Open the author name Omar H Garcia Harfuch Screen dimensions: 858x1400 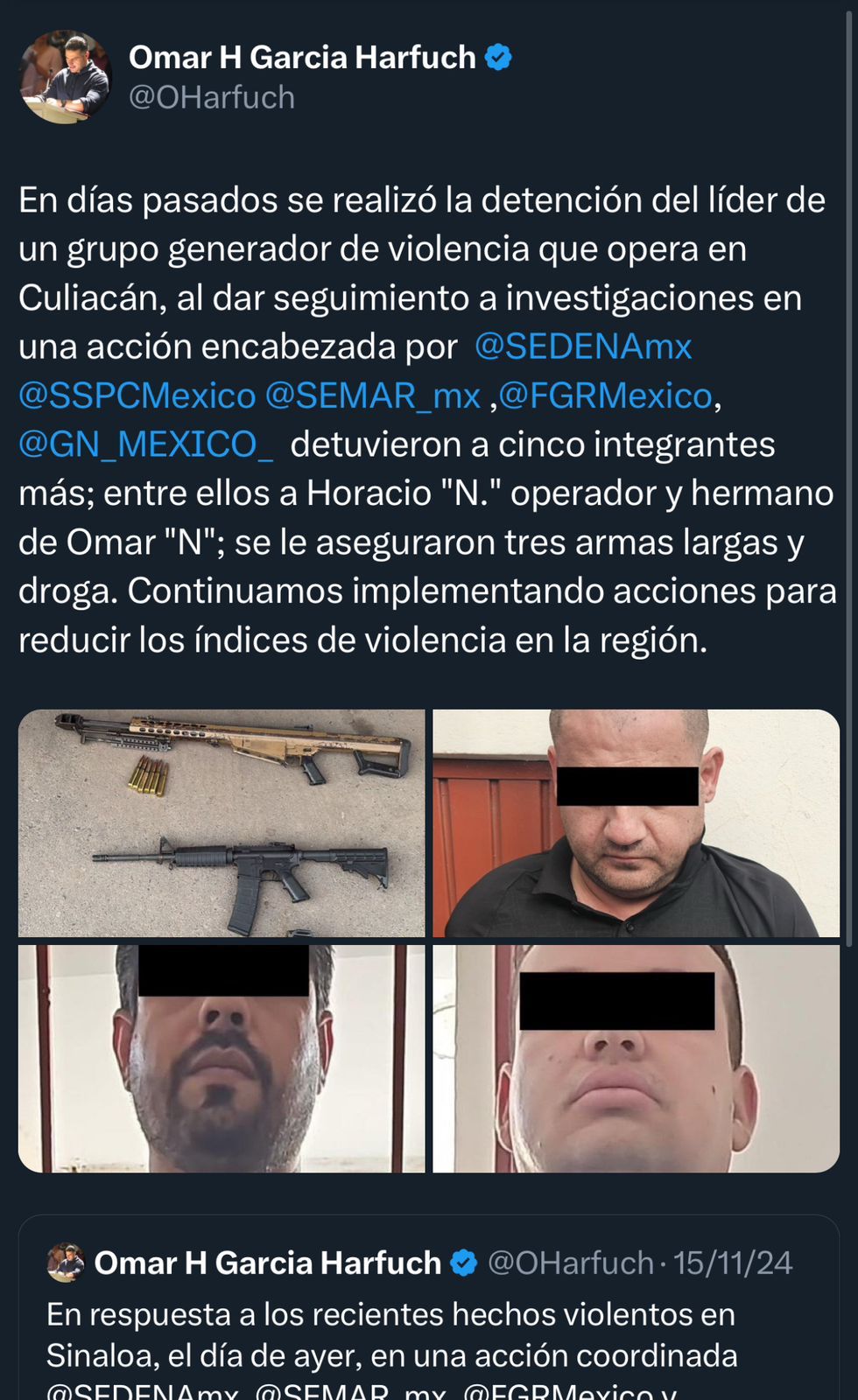click(303, 58)
